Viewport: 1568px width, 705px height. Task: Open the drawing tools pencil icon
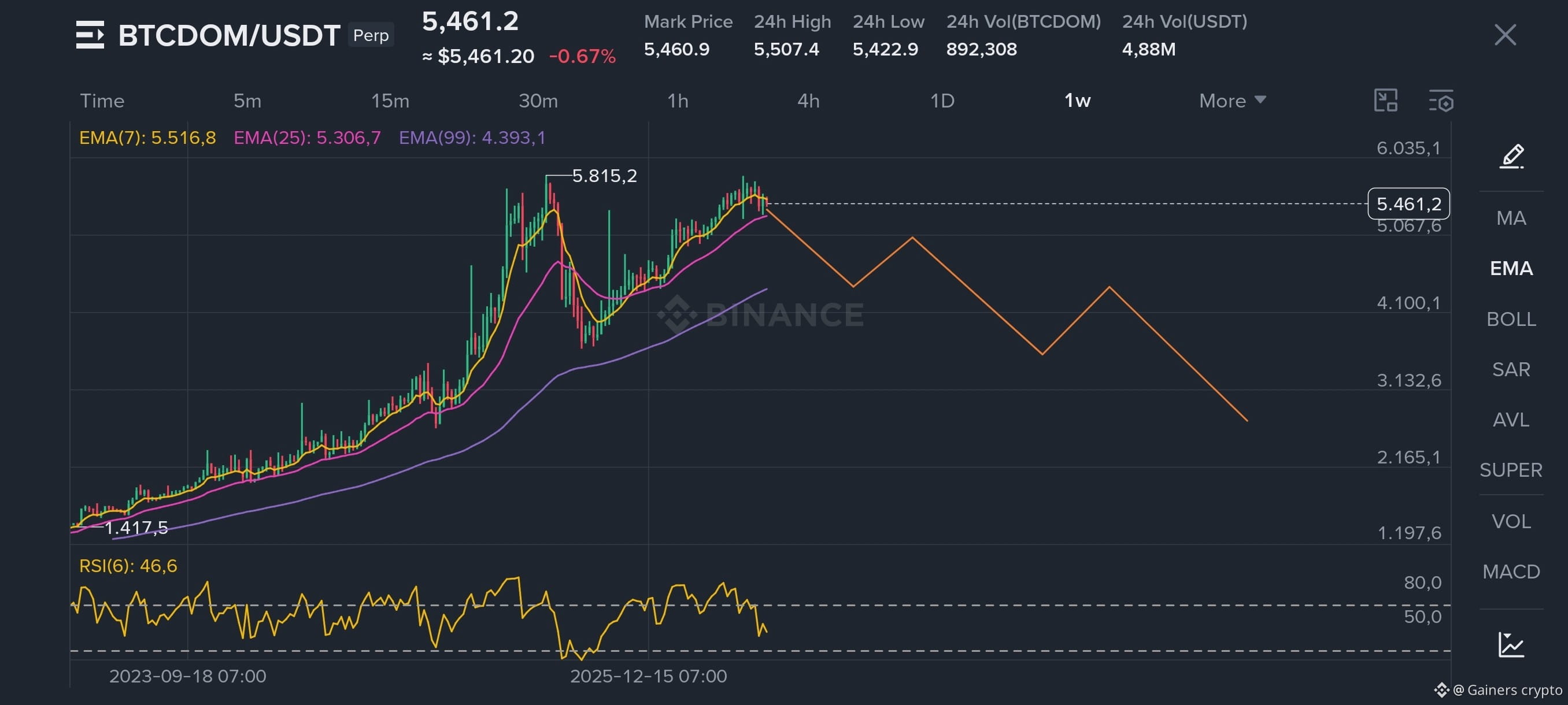(1511, 157)
